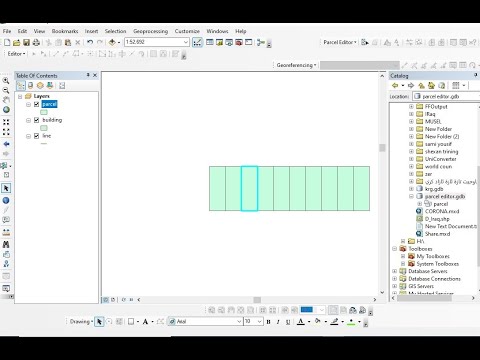Click the building layer symbol swatch
This screenshot has height=360, width=480.
pos(44,128)
